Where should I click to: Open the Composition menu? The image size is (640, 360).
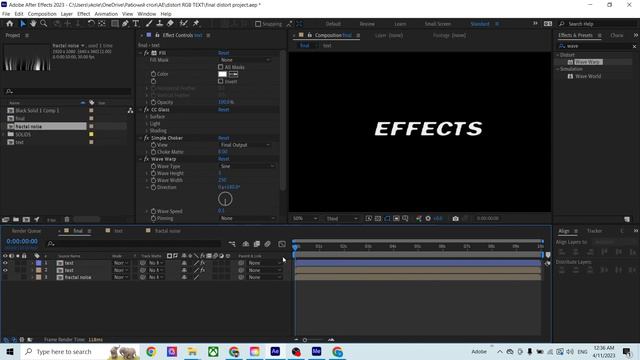42,14
